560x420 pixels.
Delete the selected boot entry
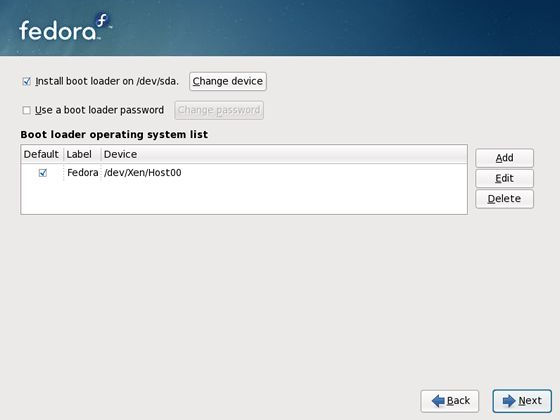point(504,199)
